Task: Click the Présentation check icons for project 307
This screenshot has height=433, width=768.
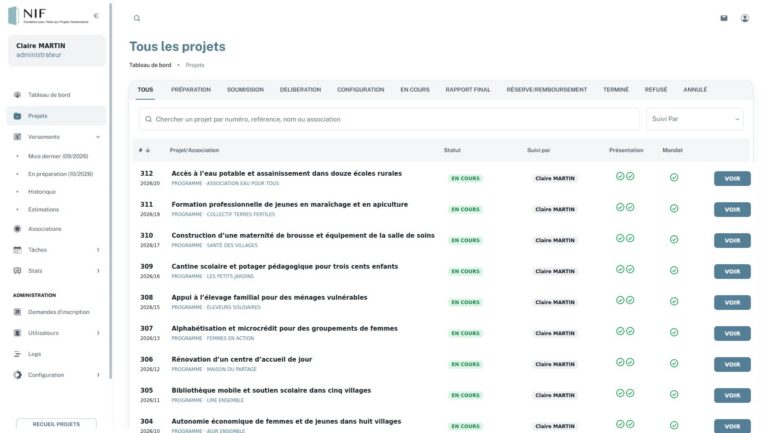Action: point(625,331)
